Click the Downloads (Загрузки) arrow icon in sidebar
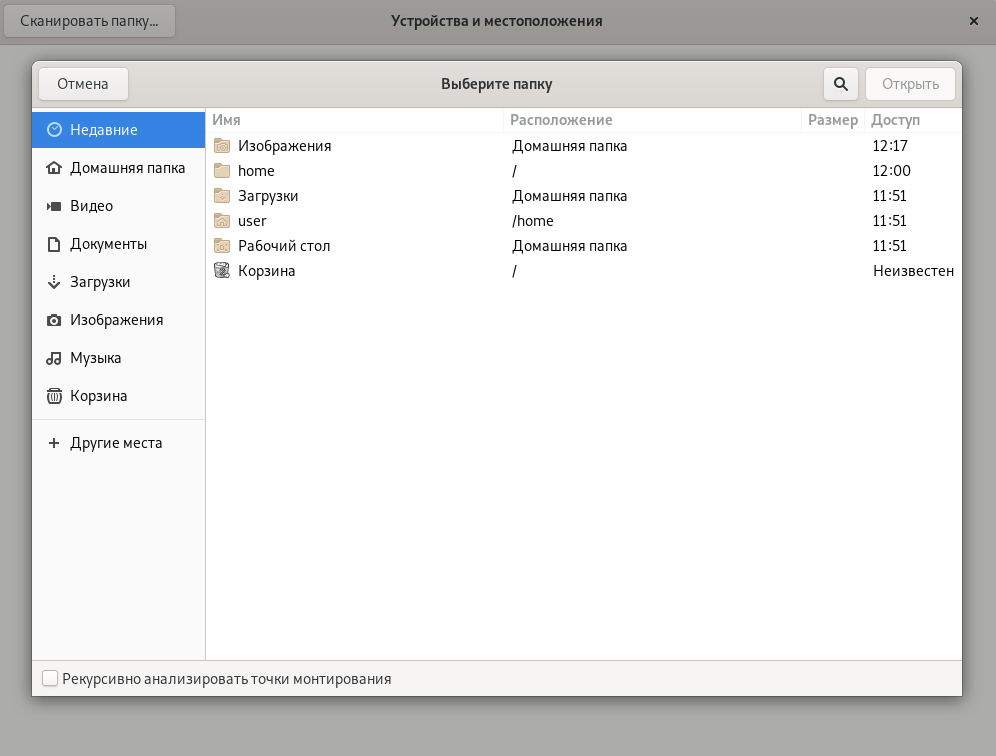The width and height of the screenshot is (996, 756). tap(54, 282)
